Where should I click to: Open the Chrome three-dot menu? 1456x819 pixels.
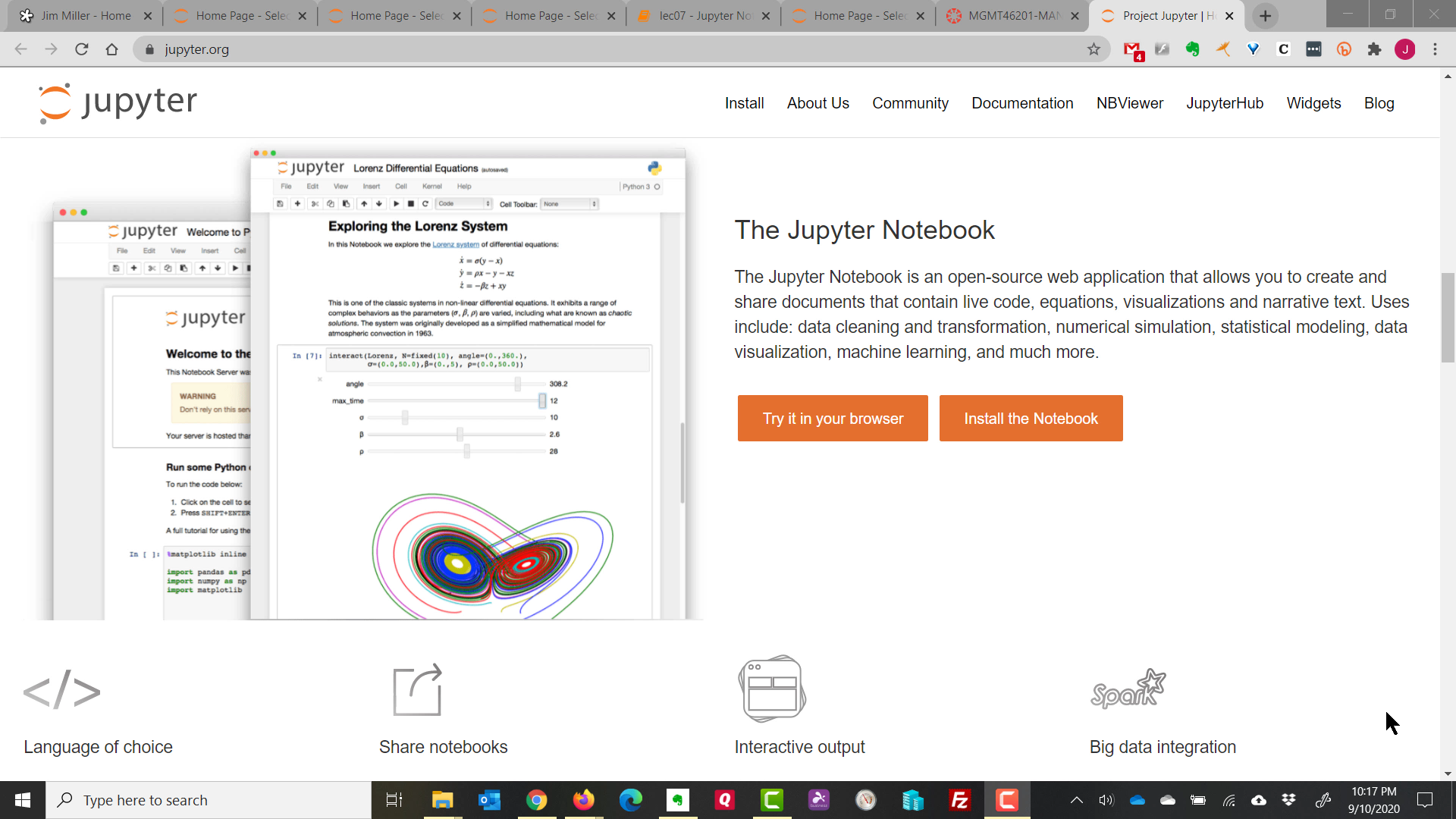1435,49
